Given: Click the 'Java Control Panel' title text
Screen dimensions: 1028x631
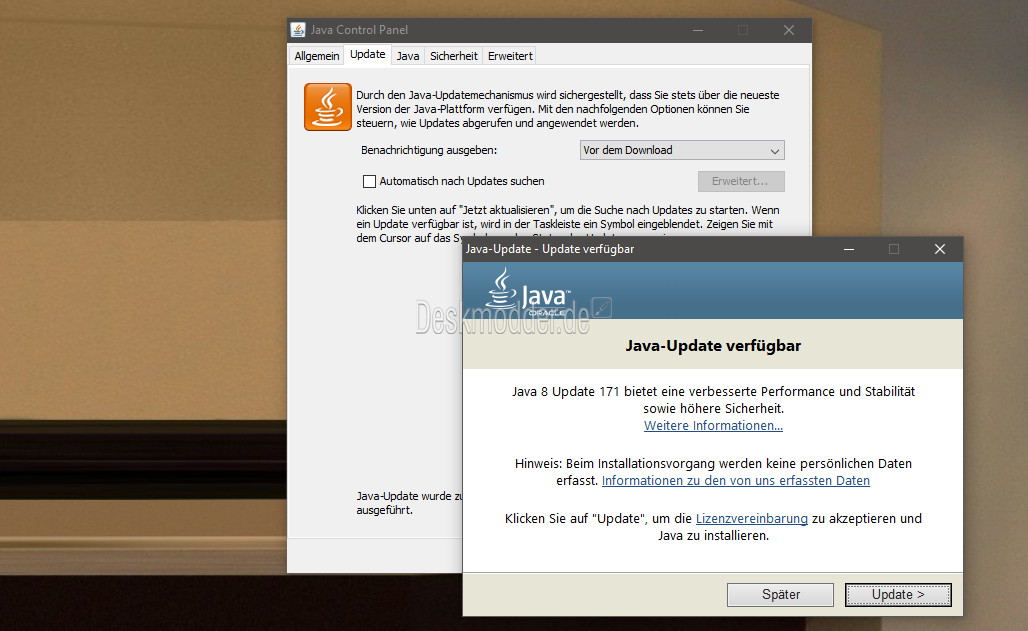Looking at the screenshot, I should (359, 30).
